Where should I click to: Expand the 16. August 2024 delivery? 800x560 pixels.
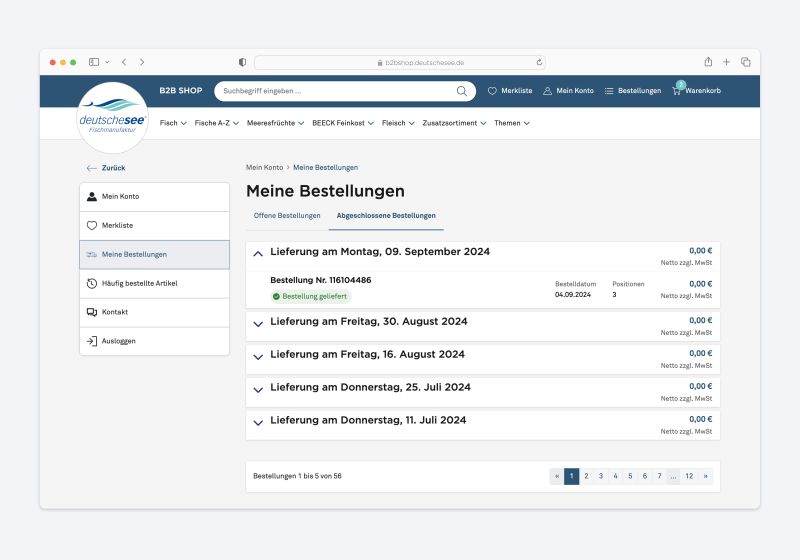click(x=258, y=357)
